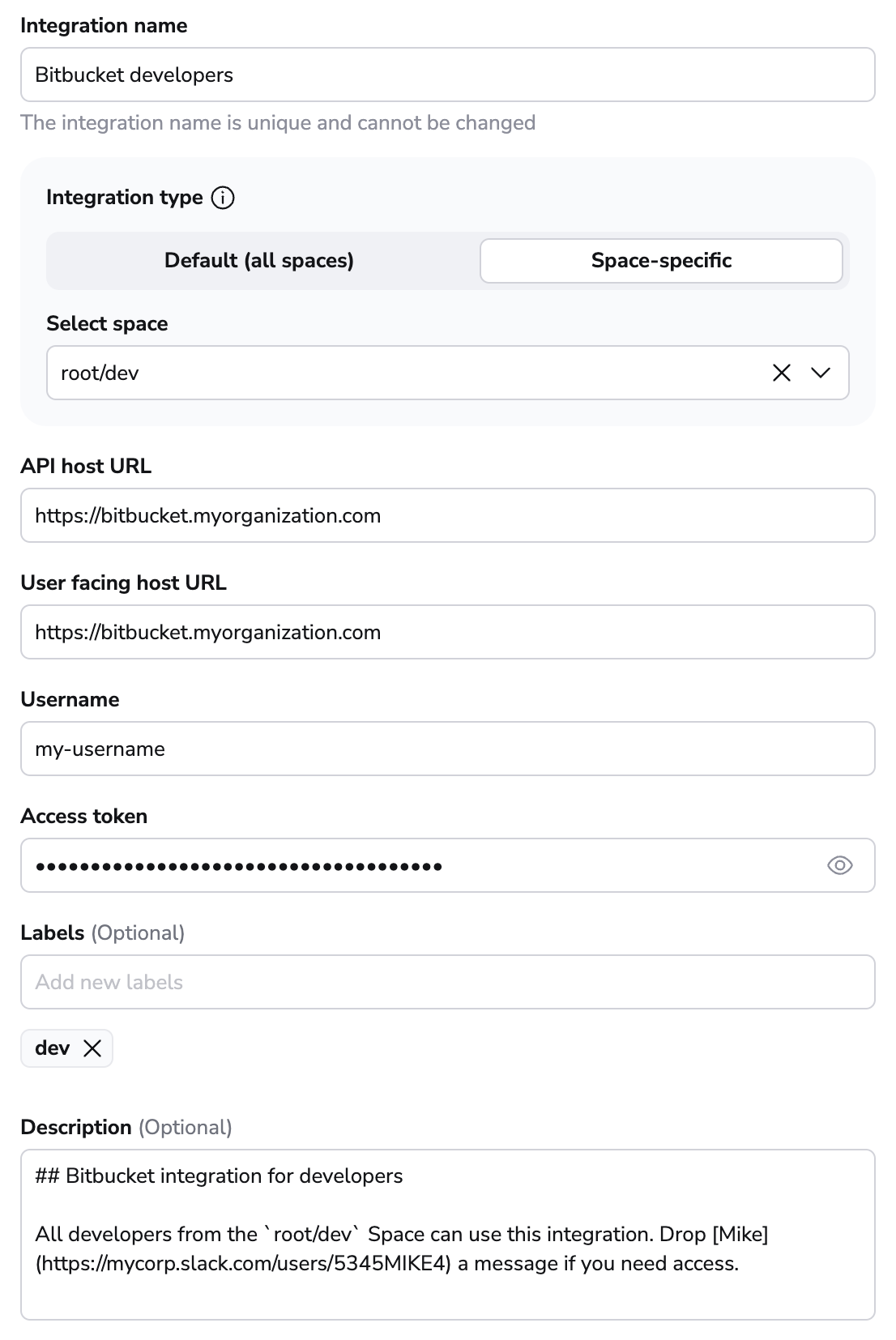Remove the dev label
Screen dimensions: 896x1340
[x=93, y=1048]
